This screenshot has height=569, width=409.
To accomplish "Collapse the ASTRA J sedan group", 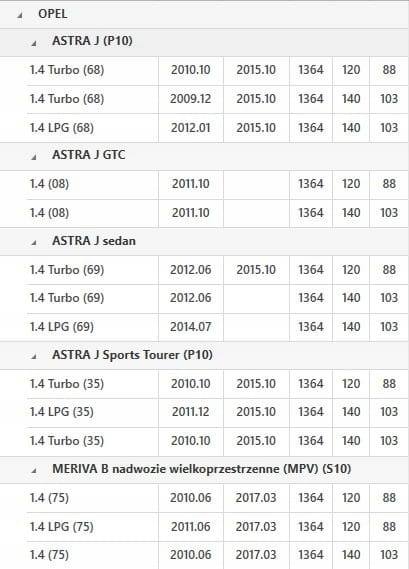I will 34,242.
